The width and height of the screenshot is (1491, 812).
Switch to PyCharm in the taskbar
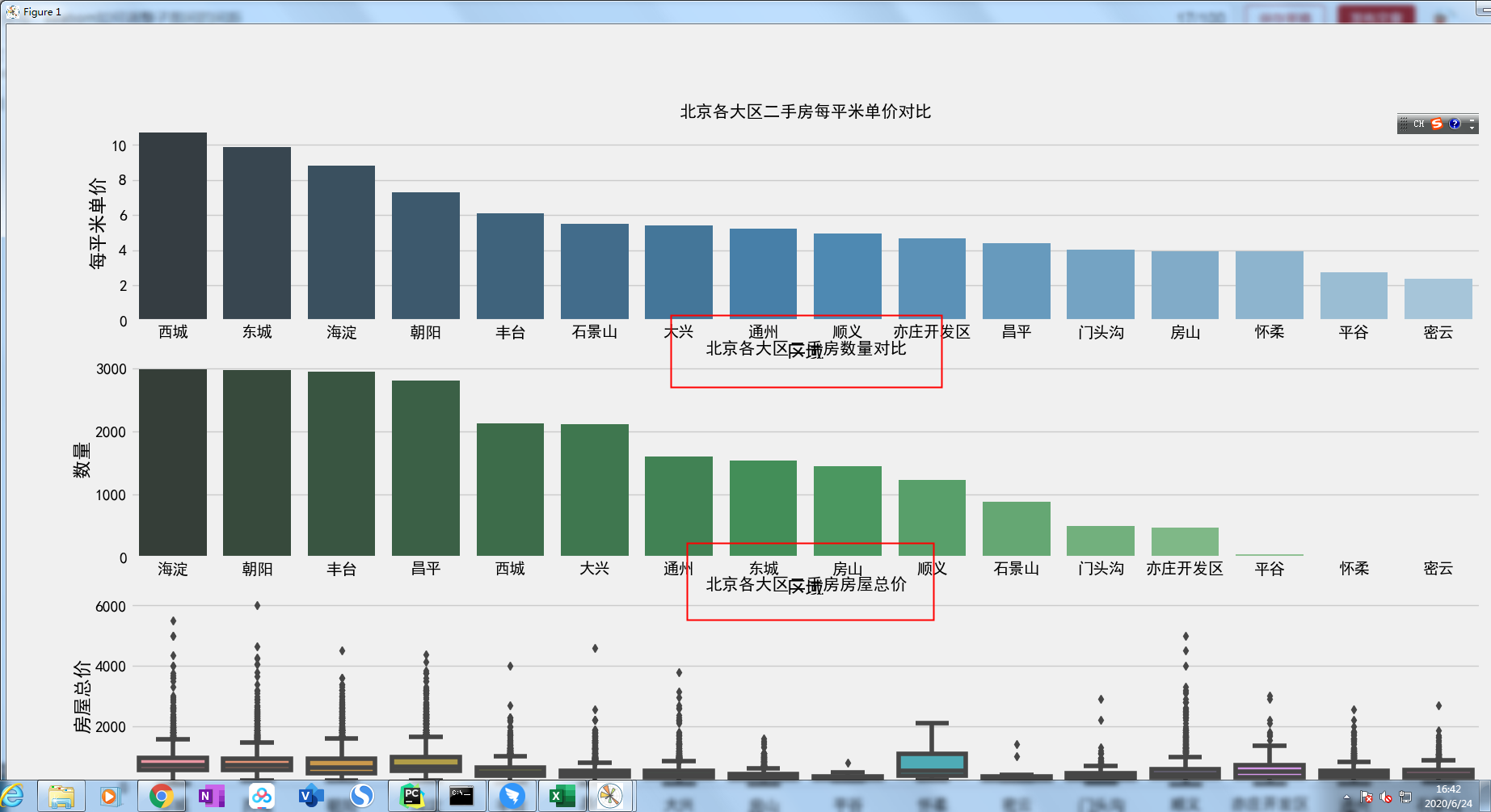[x=412, y=797]
